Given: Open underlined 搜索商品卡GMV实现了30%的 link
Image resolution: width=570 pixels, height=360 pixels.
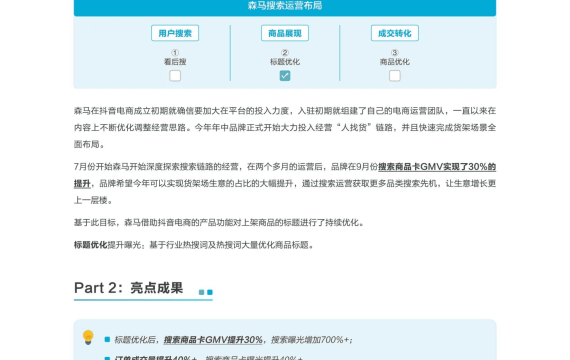Looking at the screenshot, I should point(437,167).
